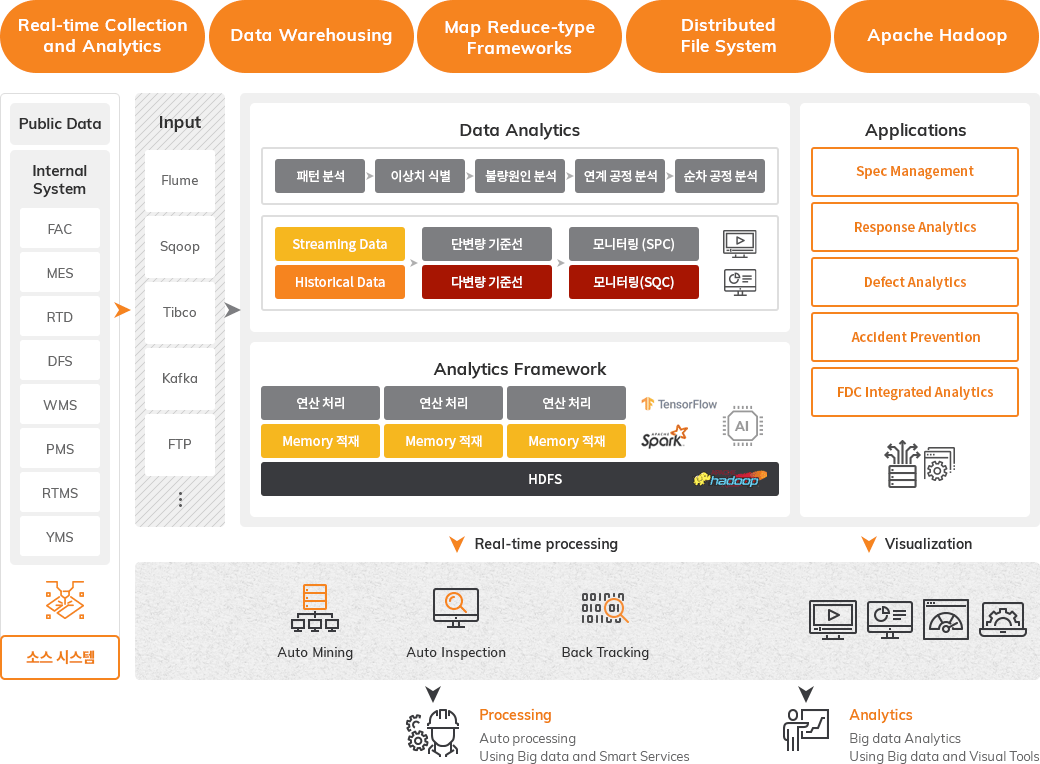This screenshot has width=1040, height=764.
Task: Click the AI chip icon
Action: tap(742, 425)
